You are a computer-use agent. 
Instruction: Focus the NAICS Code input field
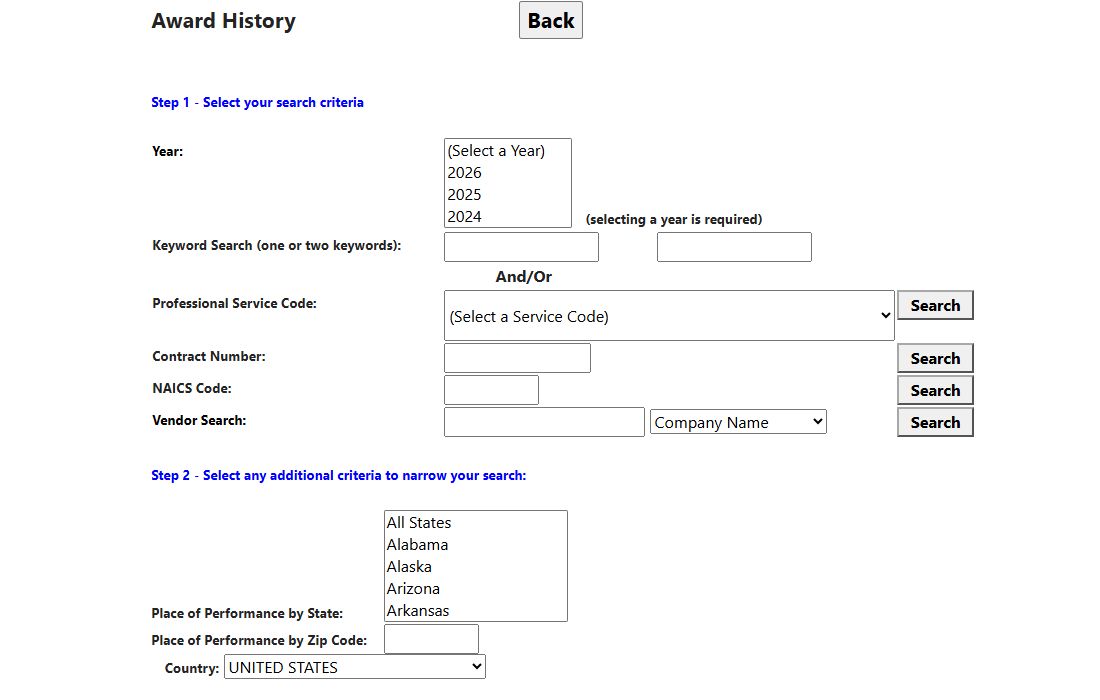click(492, 390)
